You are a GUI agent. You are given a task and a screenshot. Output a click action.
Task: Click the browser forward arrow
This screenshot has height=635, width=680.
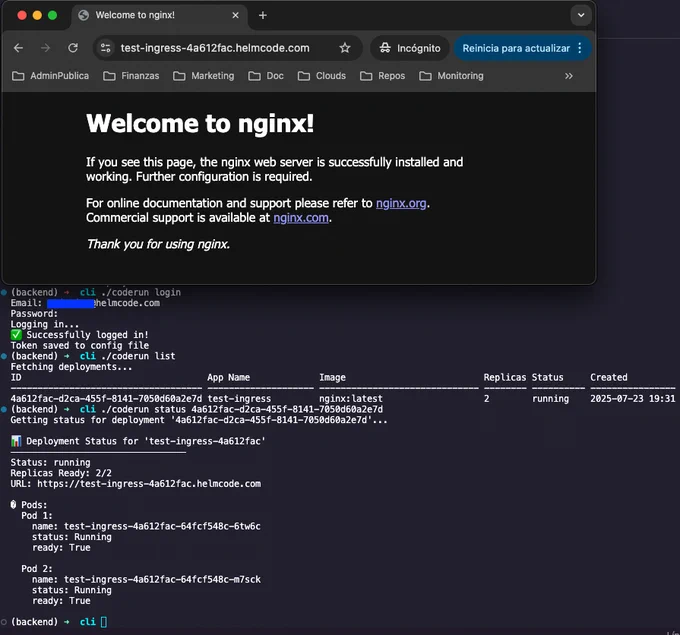(45, 48)
